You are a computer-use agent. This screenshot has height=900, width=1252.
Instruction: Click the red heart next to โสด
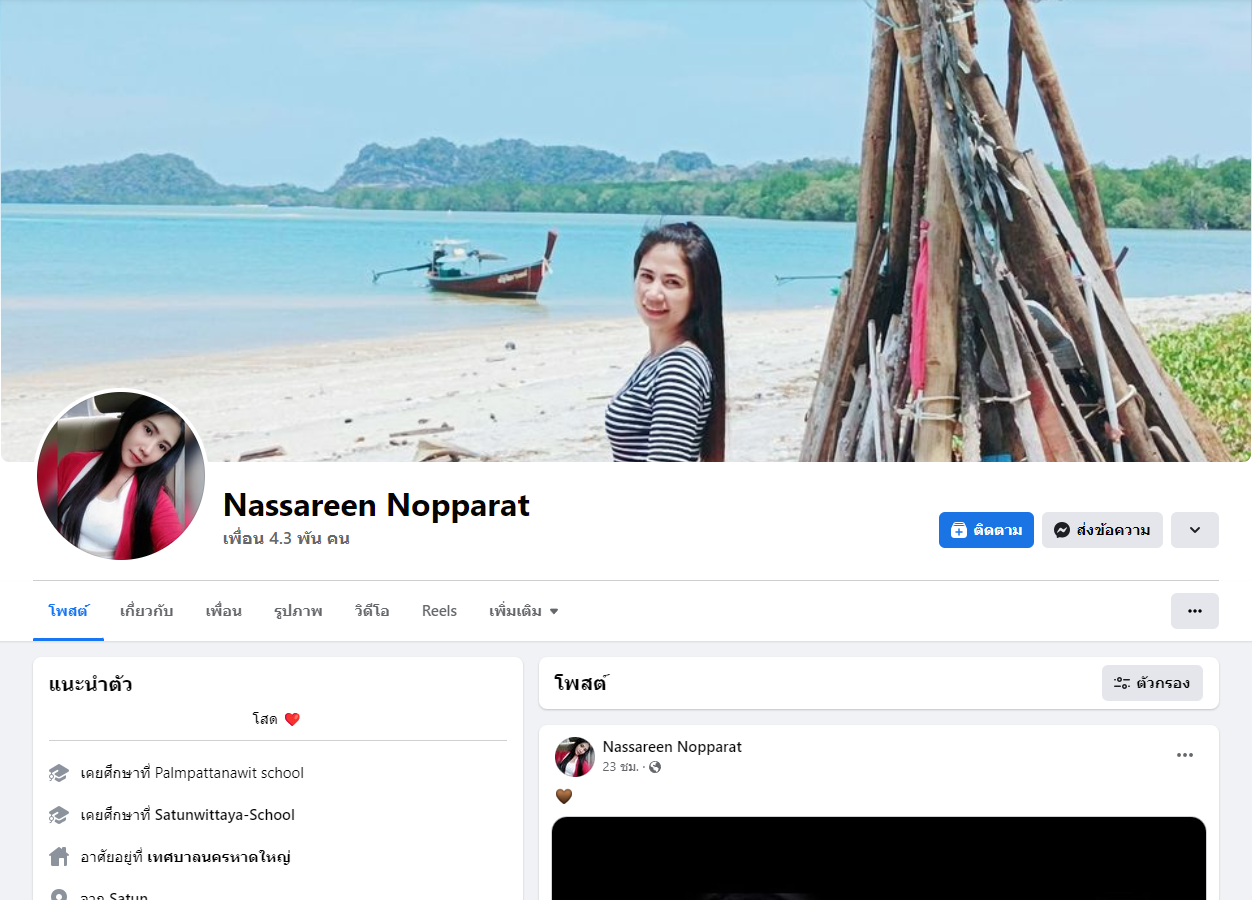[x=292, y=719]
